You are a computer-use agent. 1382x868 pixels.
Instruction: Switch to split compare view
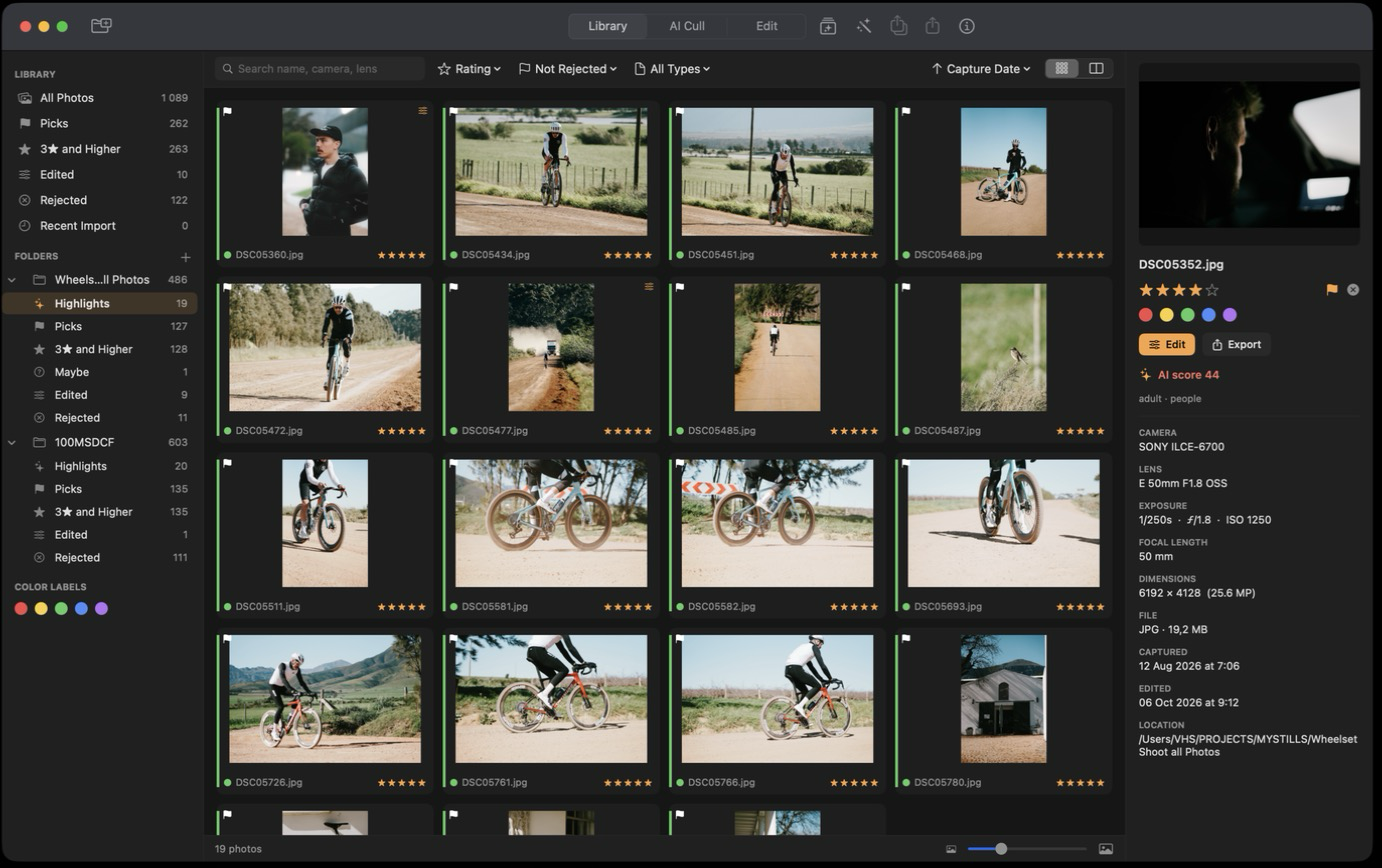(x=1096, y=68)
